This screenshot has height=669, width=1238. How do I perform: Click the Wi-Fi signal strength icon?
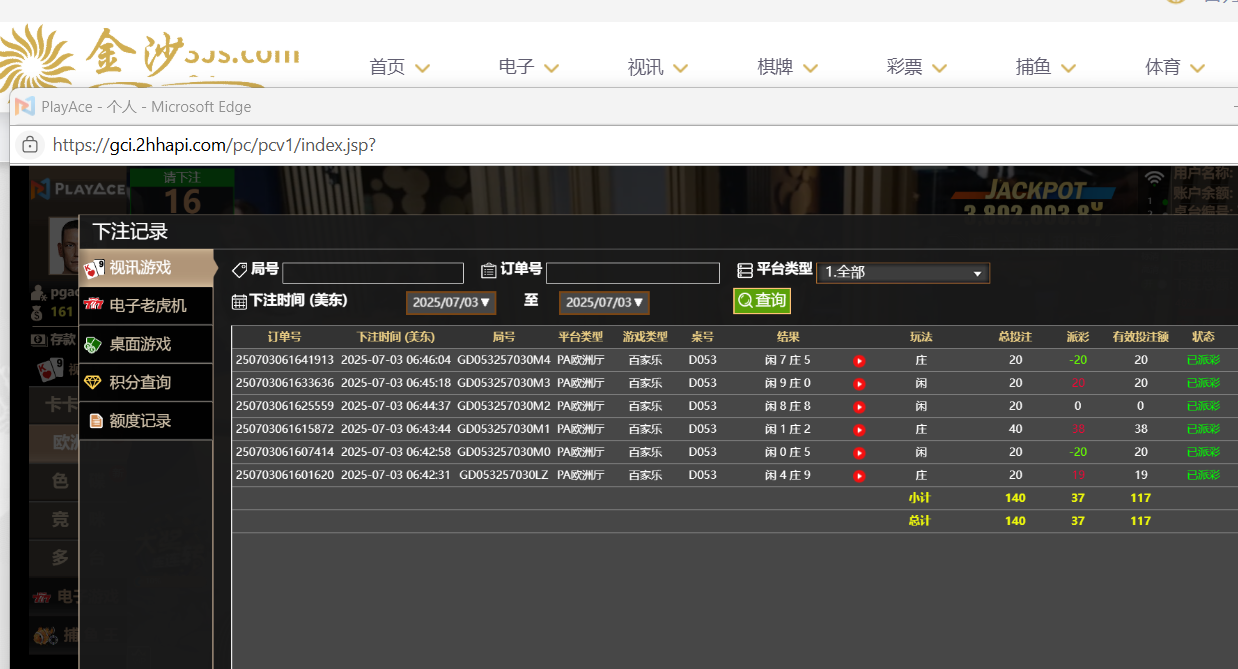tap(1155, 178)
